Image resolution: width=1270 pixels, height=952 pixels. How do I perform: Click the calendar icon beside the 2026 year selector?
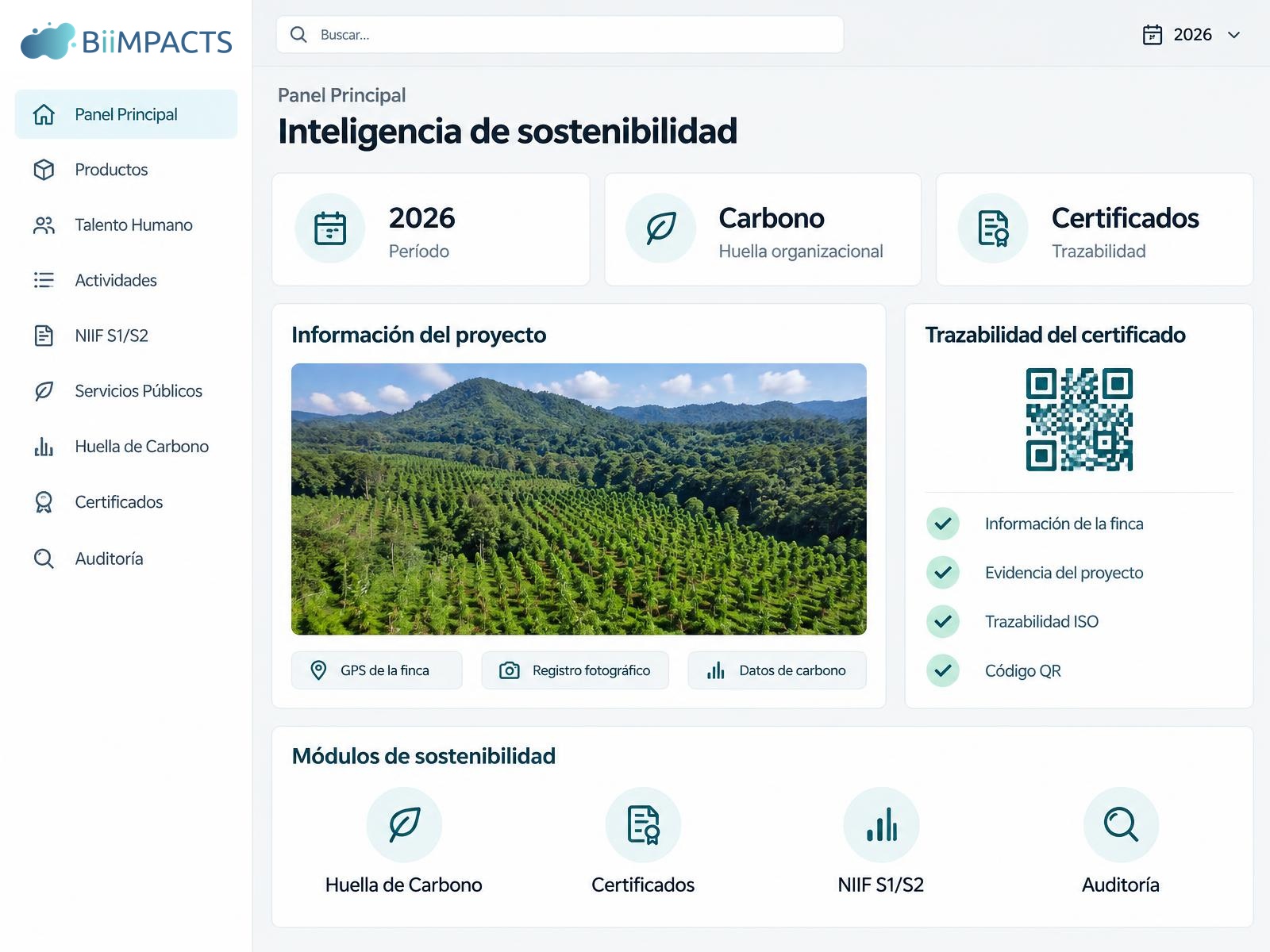point(1153,35)
